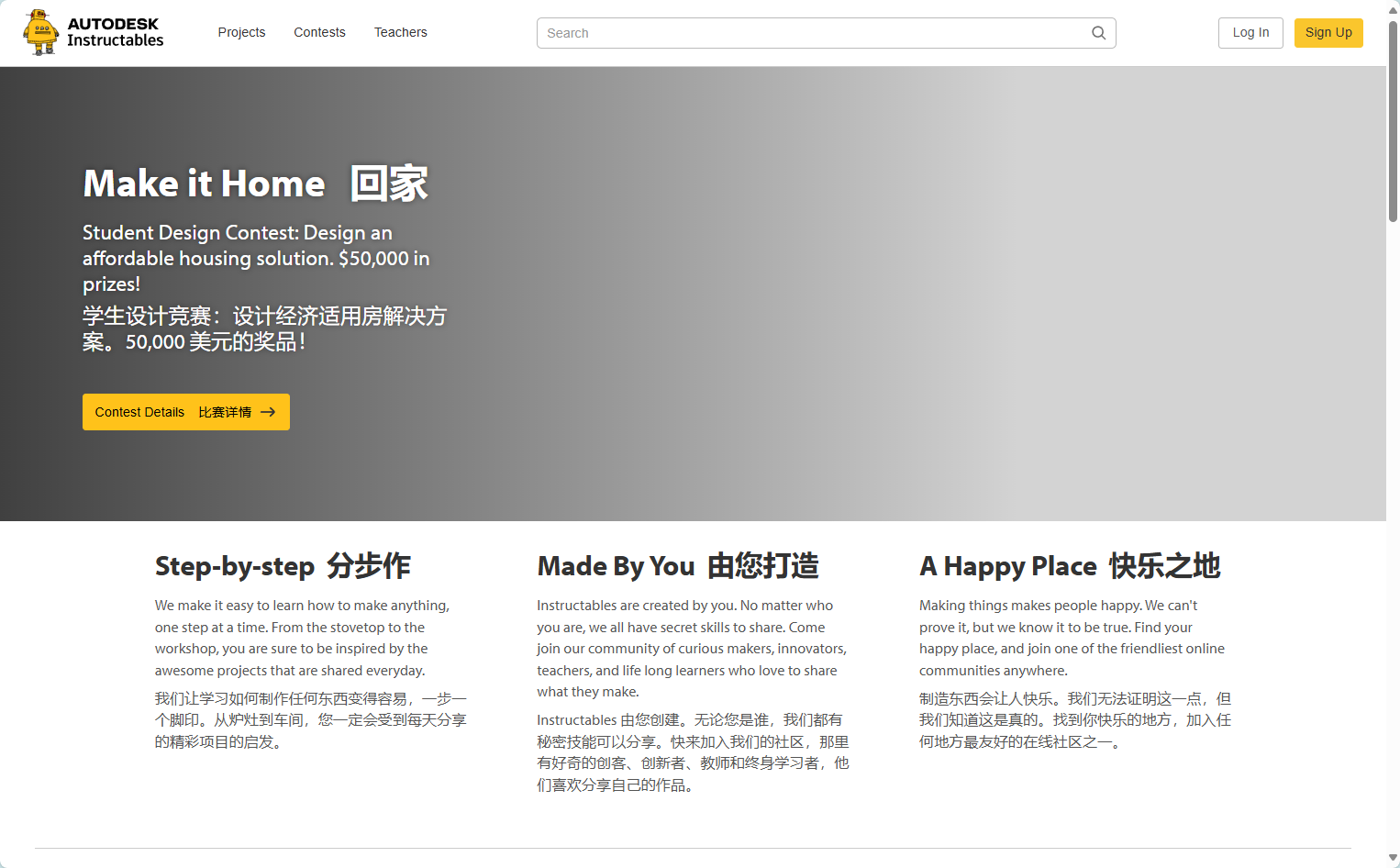The image size is (1400, 868).
Task: Click the yellow Sign Up button
Action: point(1328,33)
